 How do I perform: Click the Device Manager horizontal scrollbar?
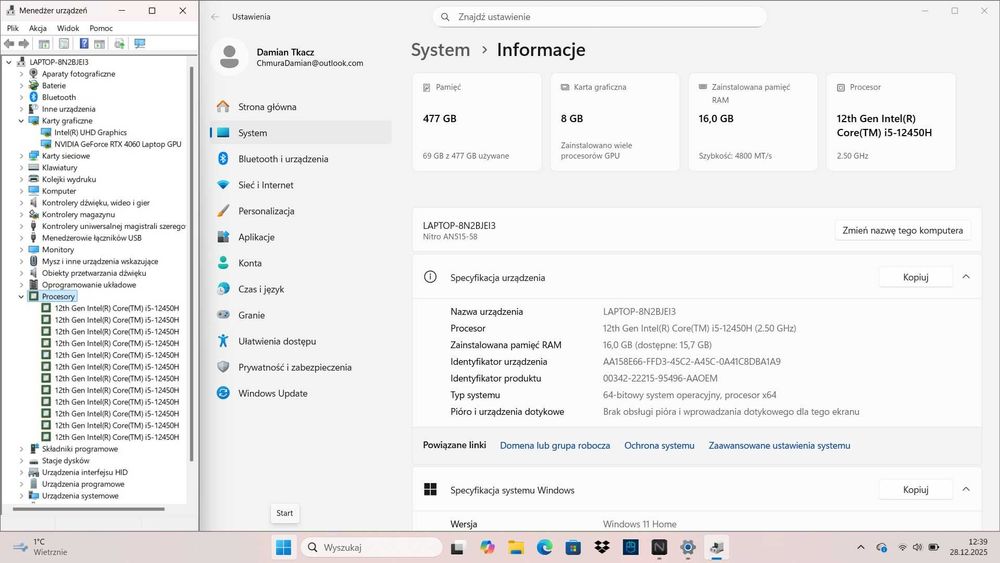point(89,509)
